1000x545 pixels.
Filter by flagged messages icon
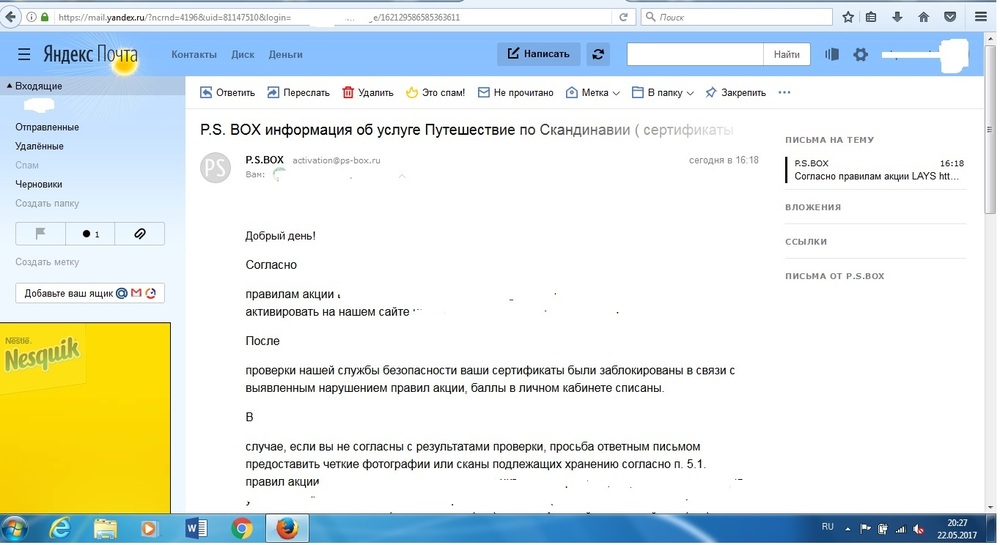(40, 234)
